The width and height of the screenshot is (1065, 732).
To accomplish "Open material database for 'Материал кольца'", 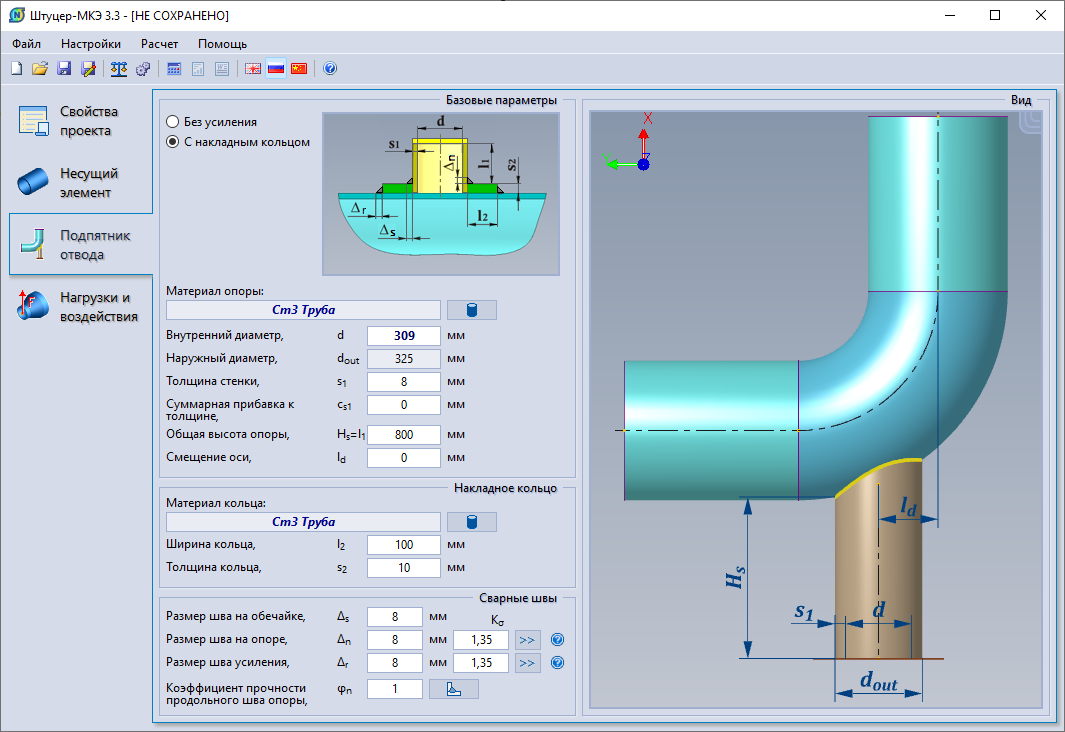I will pos(471,522).
